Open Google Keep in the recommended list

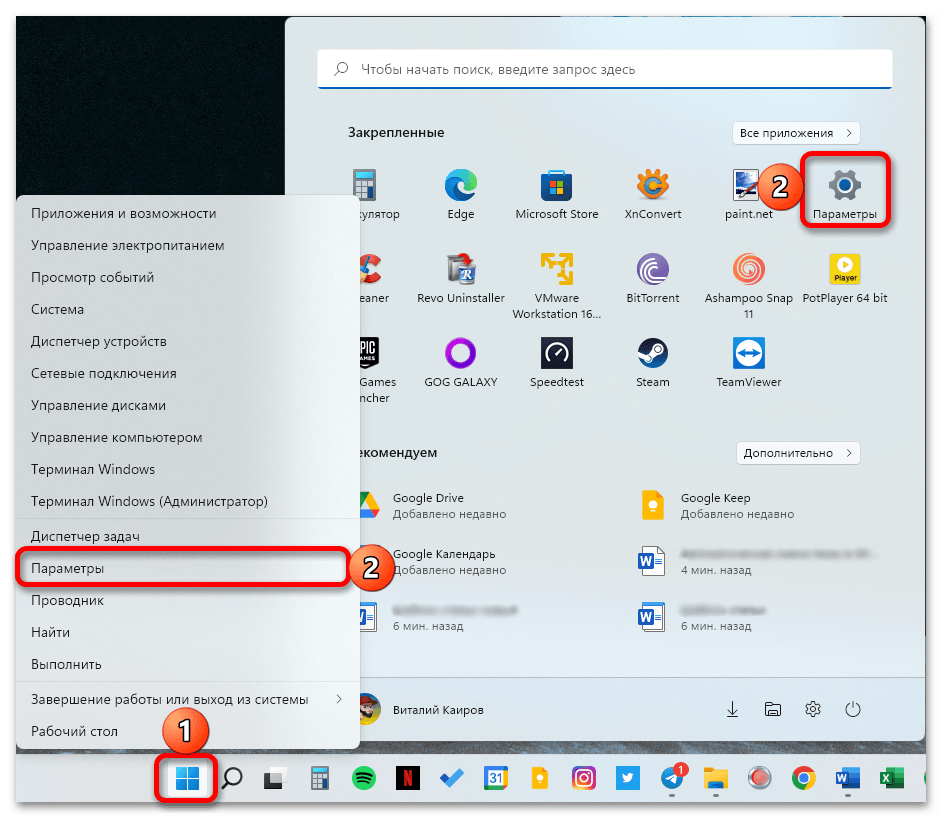tap(718, 505)
